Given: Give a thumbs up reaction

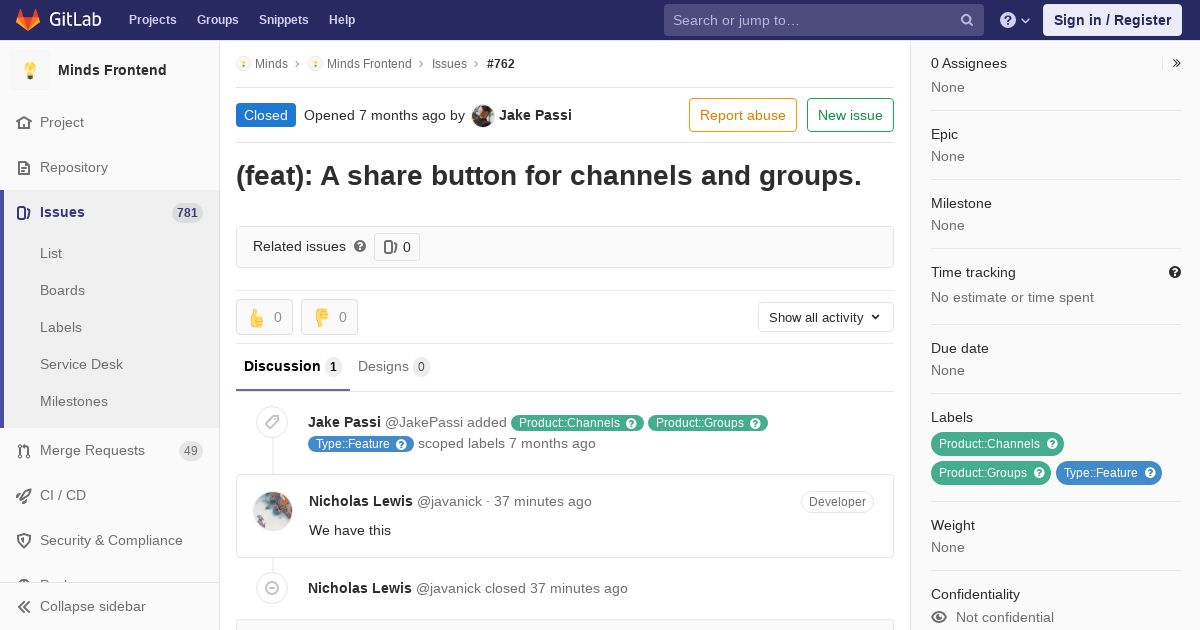Looking at the screenshot, I should click(264, 317).
